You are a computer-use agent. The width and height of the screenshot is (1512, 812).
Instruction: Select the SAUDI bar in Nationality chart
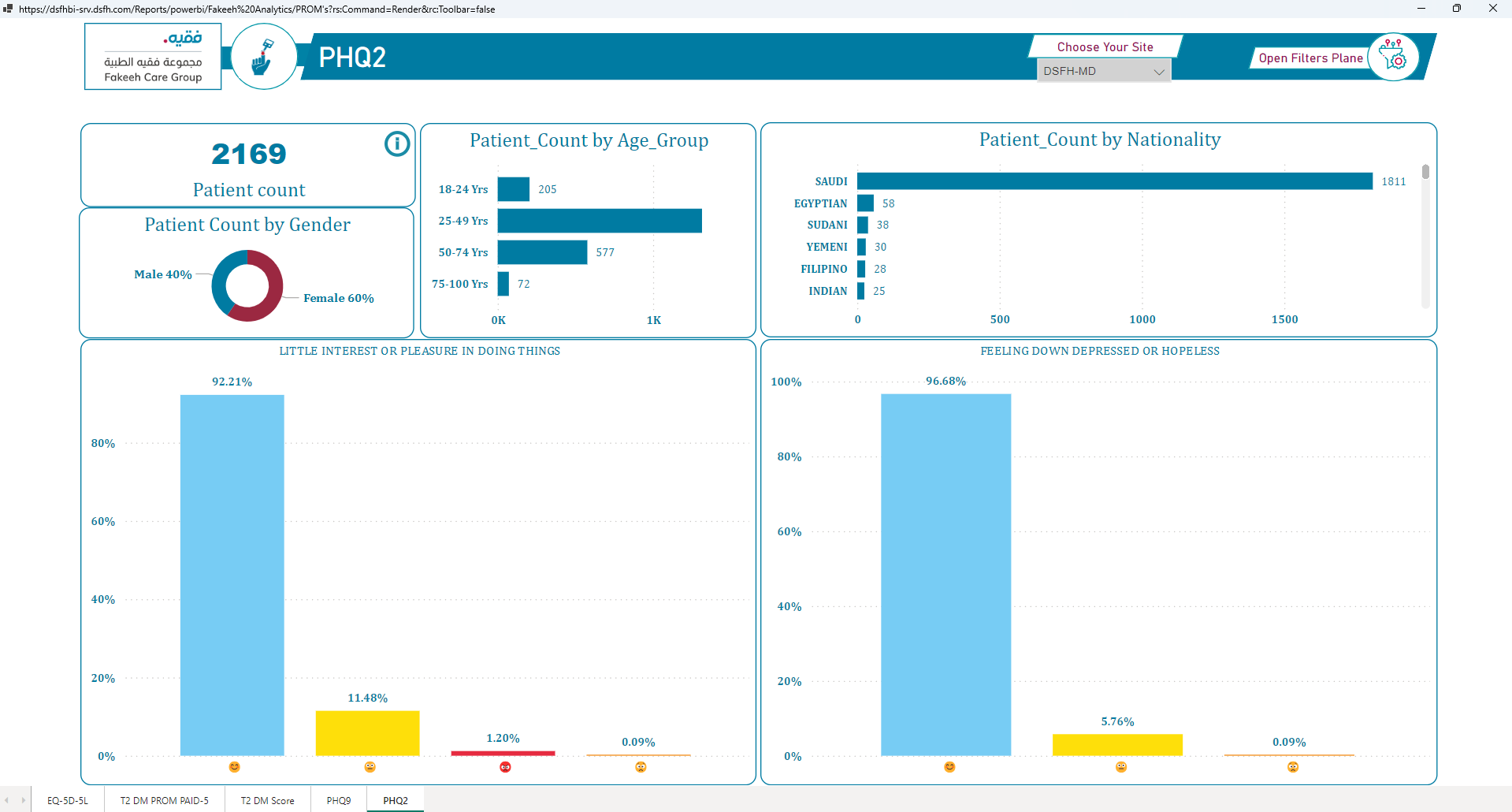point(1115,181)
